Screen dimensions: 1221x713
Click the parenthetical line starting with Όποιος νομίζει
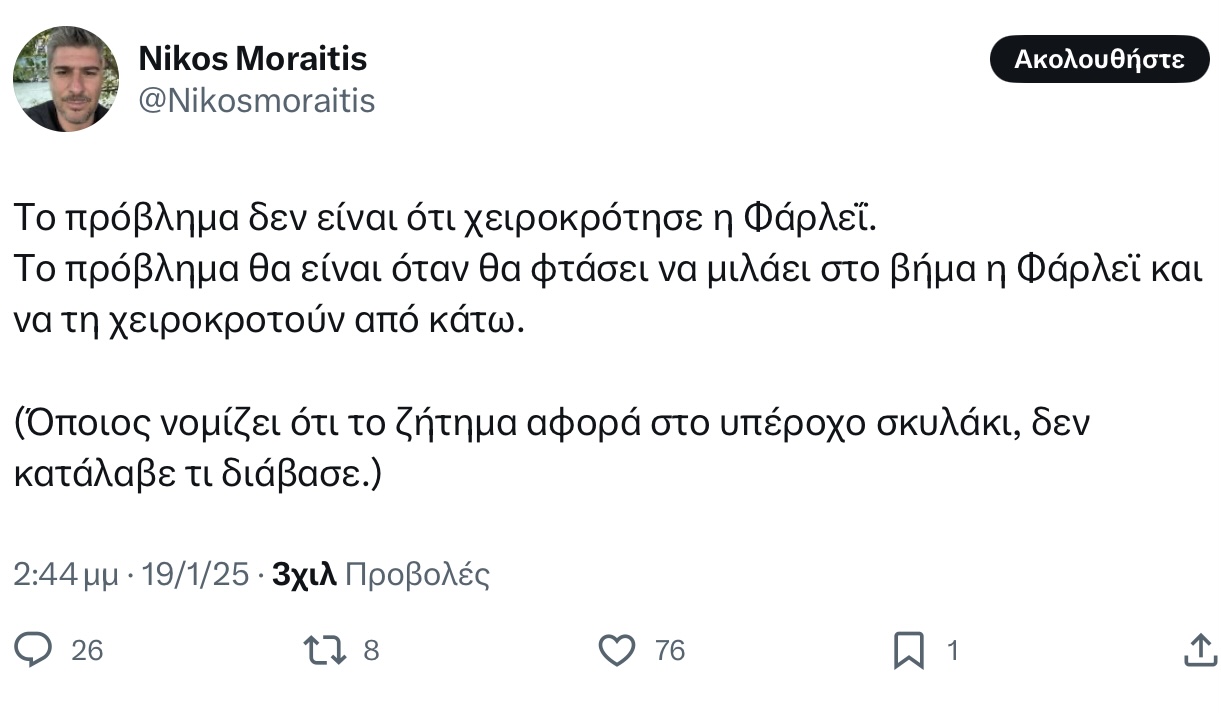coord(550,425)
